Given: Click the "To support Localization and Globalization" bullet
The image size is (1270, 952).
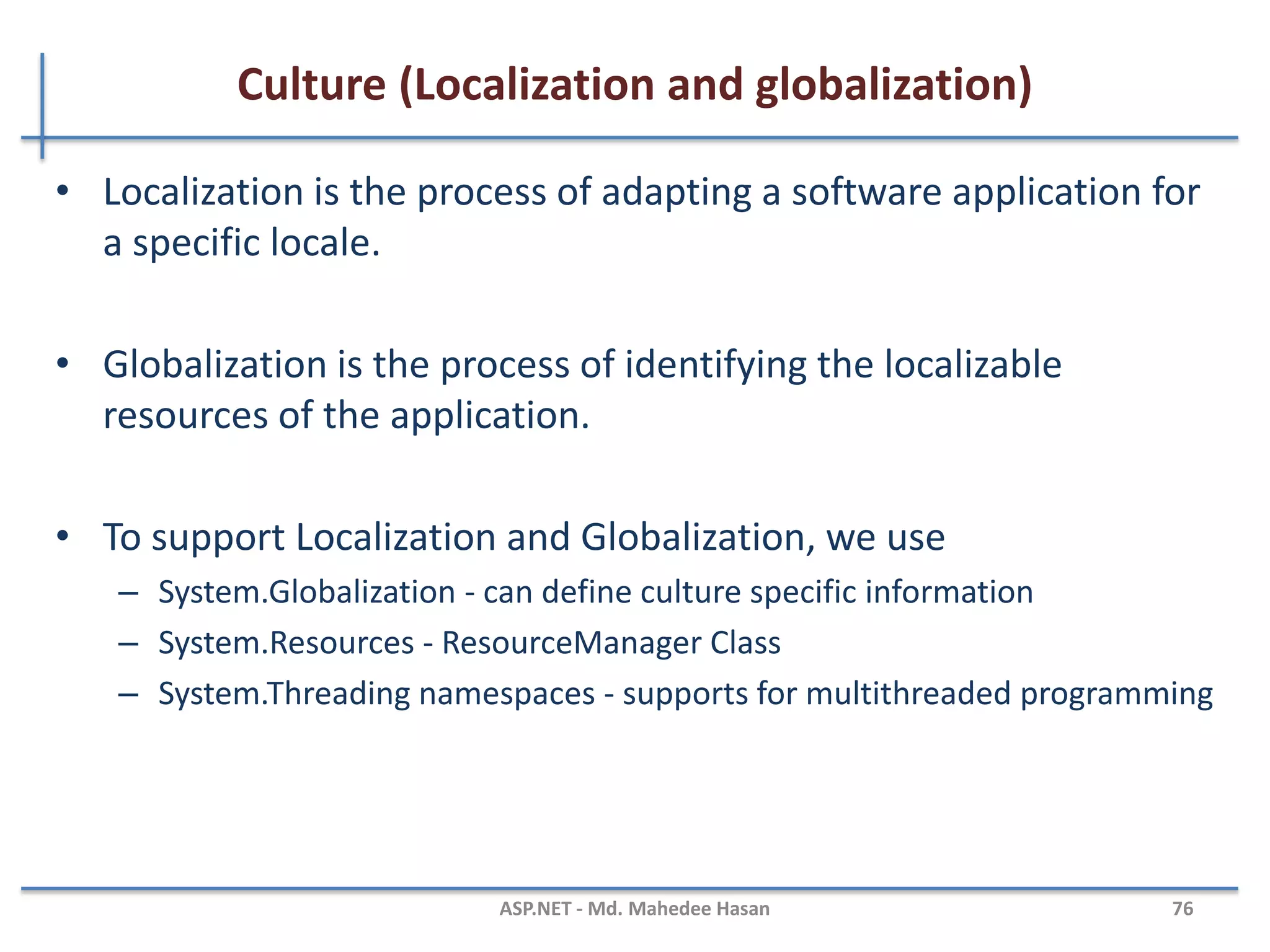Looking at the screenshot, I should click(x=523, y=537).
